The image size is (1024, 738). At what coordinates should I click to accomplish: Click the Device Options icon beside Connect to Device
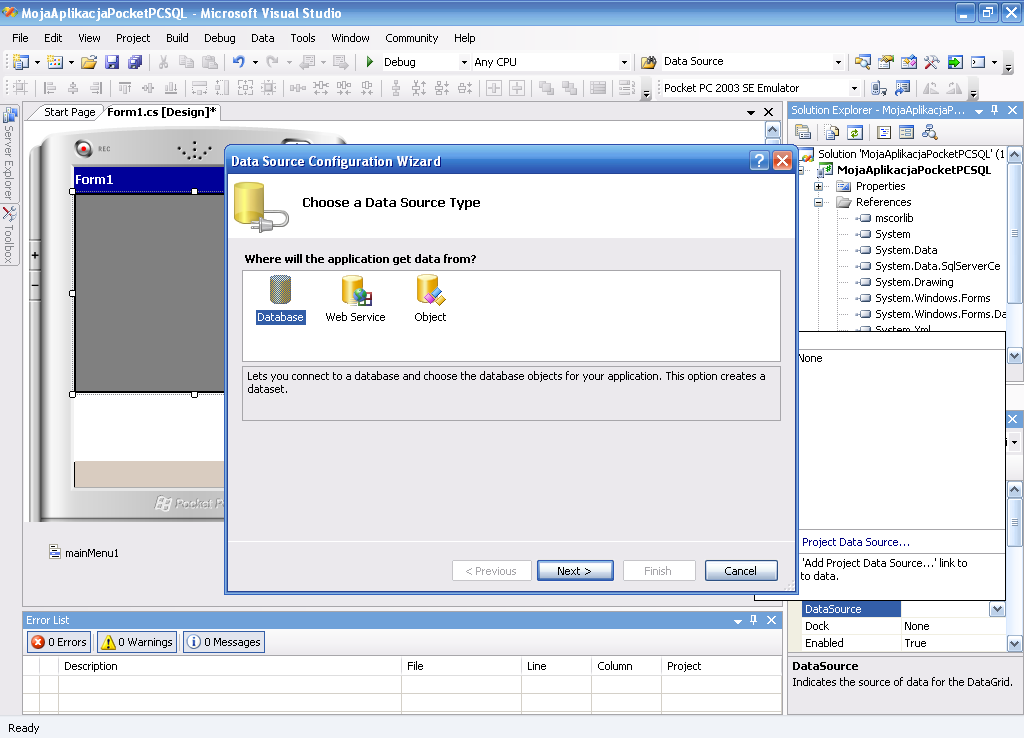903,88
